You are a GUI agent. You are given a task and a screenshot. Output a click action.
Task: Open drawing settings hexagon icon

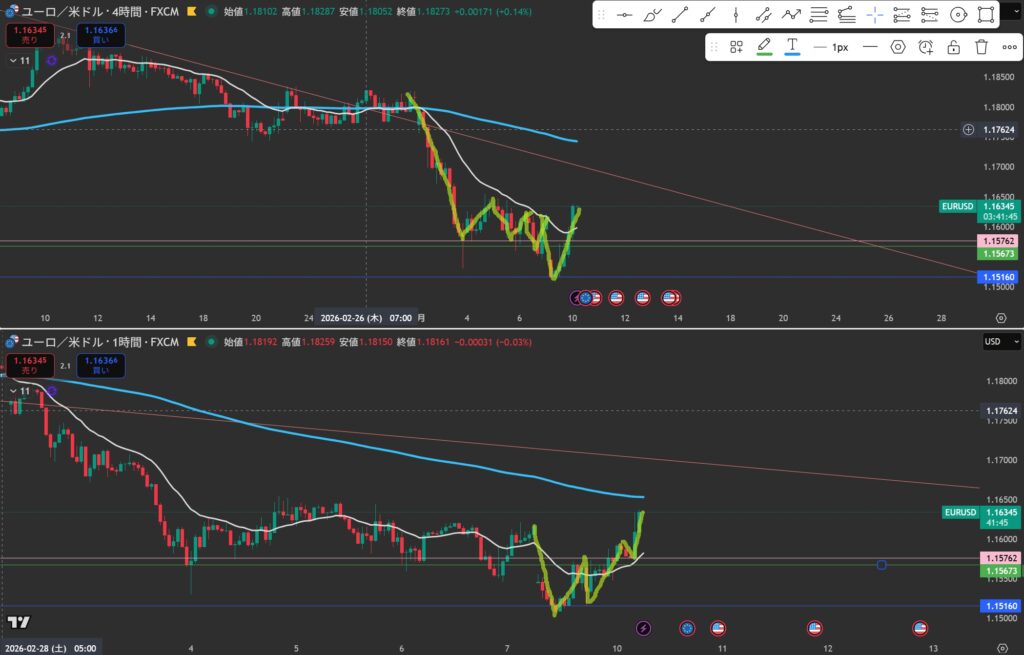coord(898,47)
